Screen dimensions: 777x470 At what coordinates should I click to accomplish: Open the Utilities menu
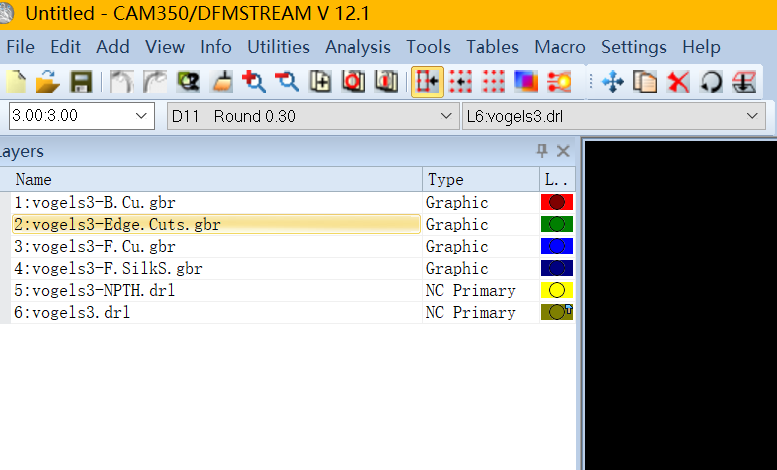click(278, 47)
